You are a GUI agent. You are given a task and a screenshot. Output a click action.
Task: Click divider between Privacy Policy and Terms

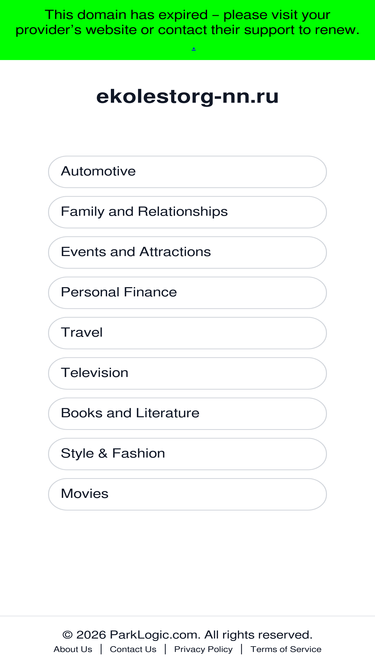tap(241, 649)
